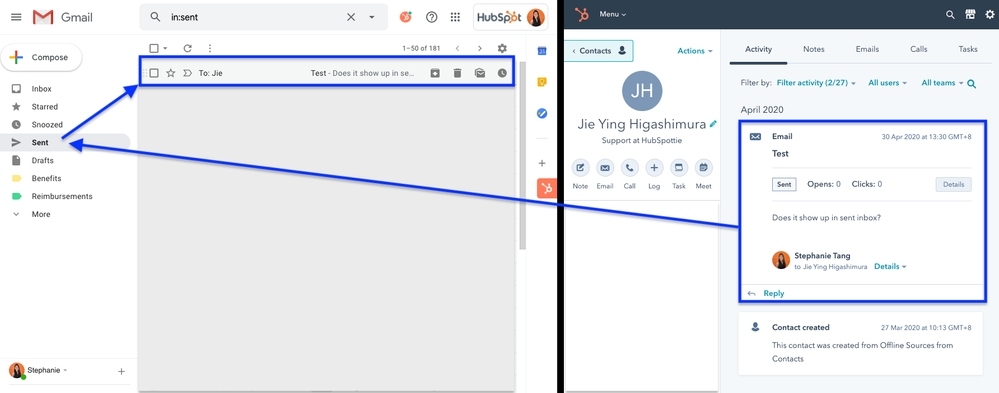
Task: Tick the checkbox for the email to Jie
Action: click(x=154, y=73)
